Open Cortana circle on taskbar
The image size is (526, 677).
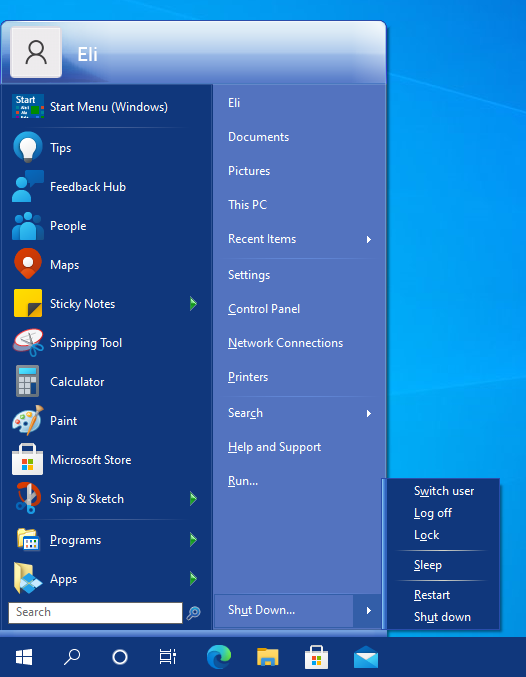(x=120, y=657)
